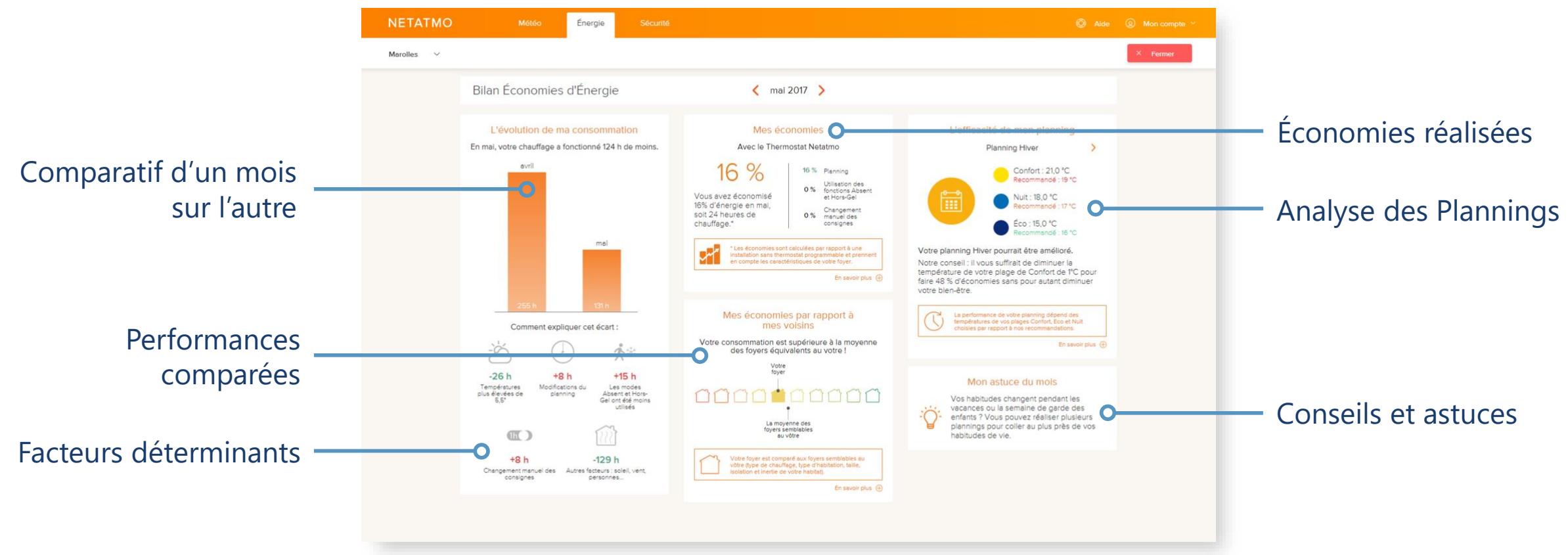
Task: Click Nuit : 18,0 °C setting
Action: pos(1035,197)
